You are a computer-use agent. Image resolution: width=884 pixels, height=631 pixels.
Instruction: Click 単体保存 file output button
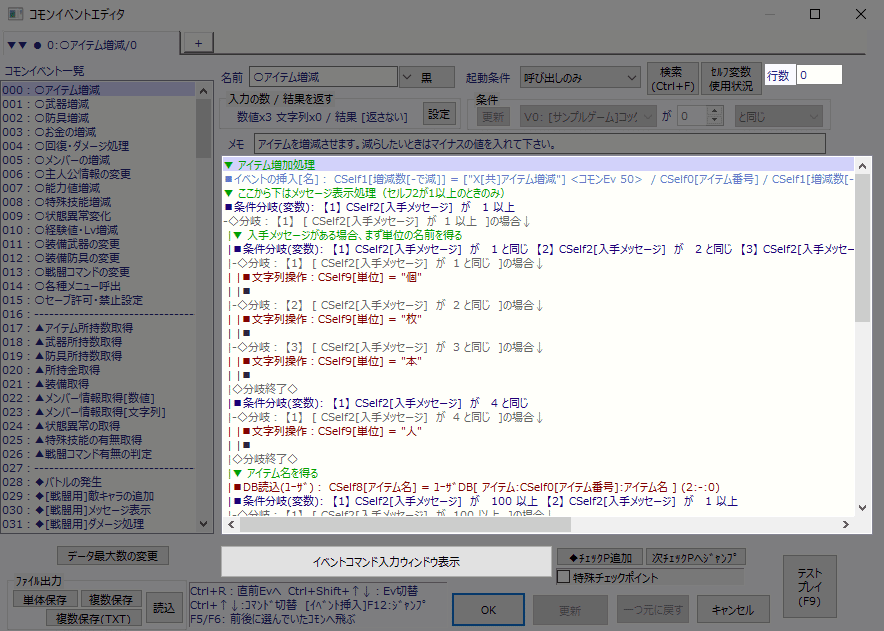45,599
